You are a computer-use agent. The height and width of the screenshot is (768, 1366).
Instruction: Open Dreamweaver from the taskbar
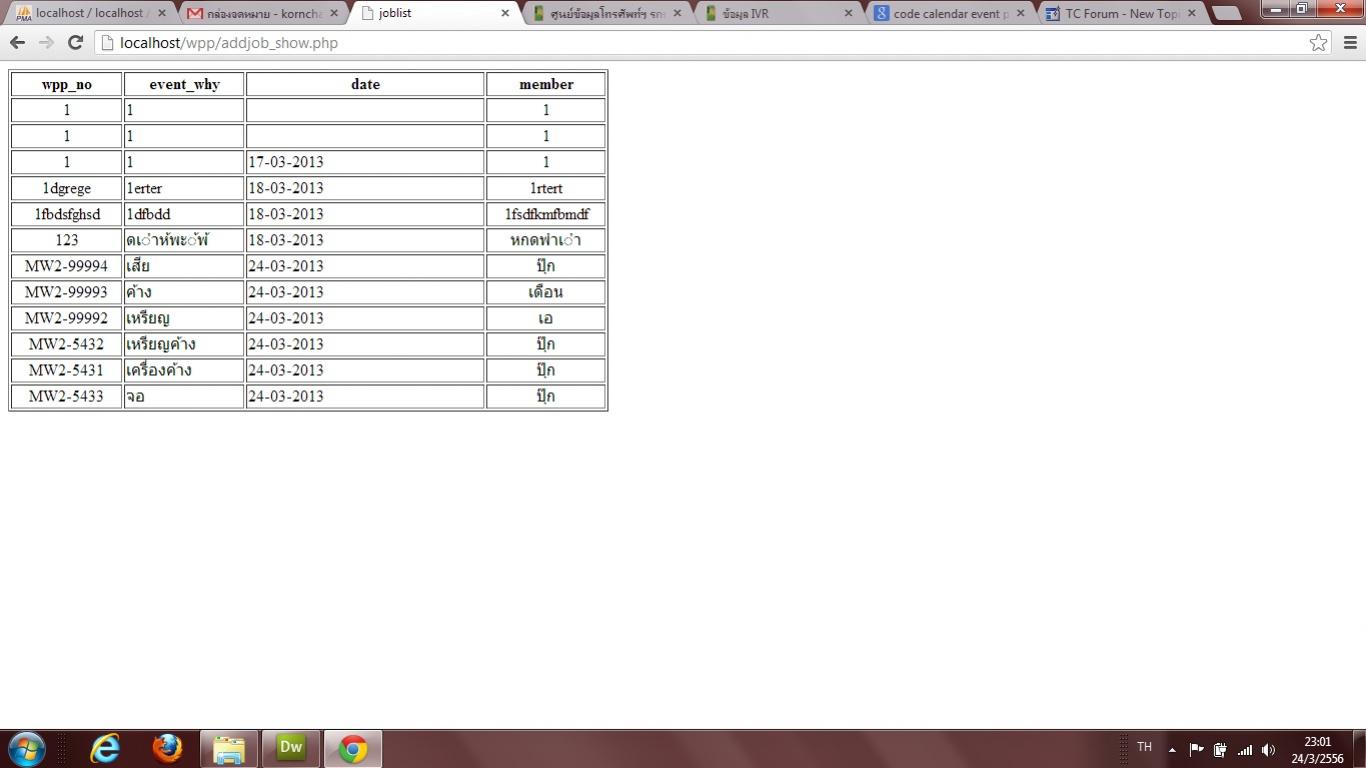tap(291, 749)
